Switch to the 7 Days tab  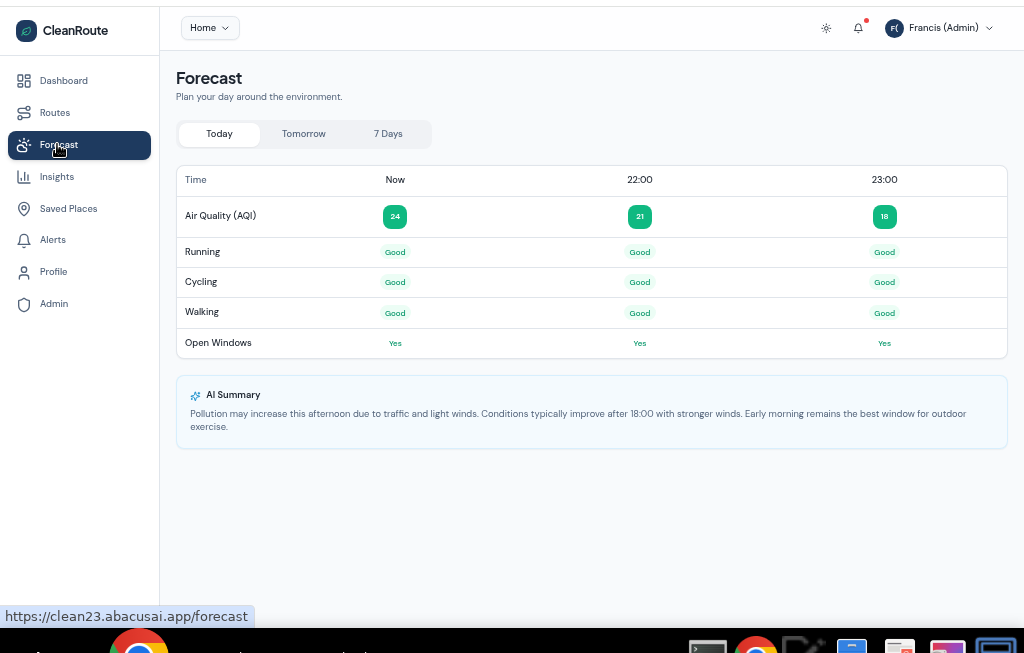click(x=388, y=135)
